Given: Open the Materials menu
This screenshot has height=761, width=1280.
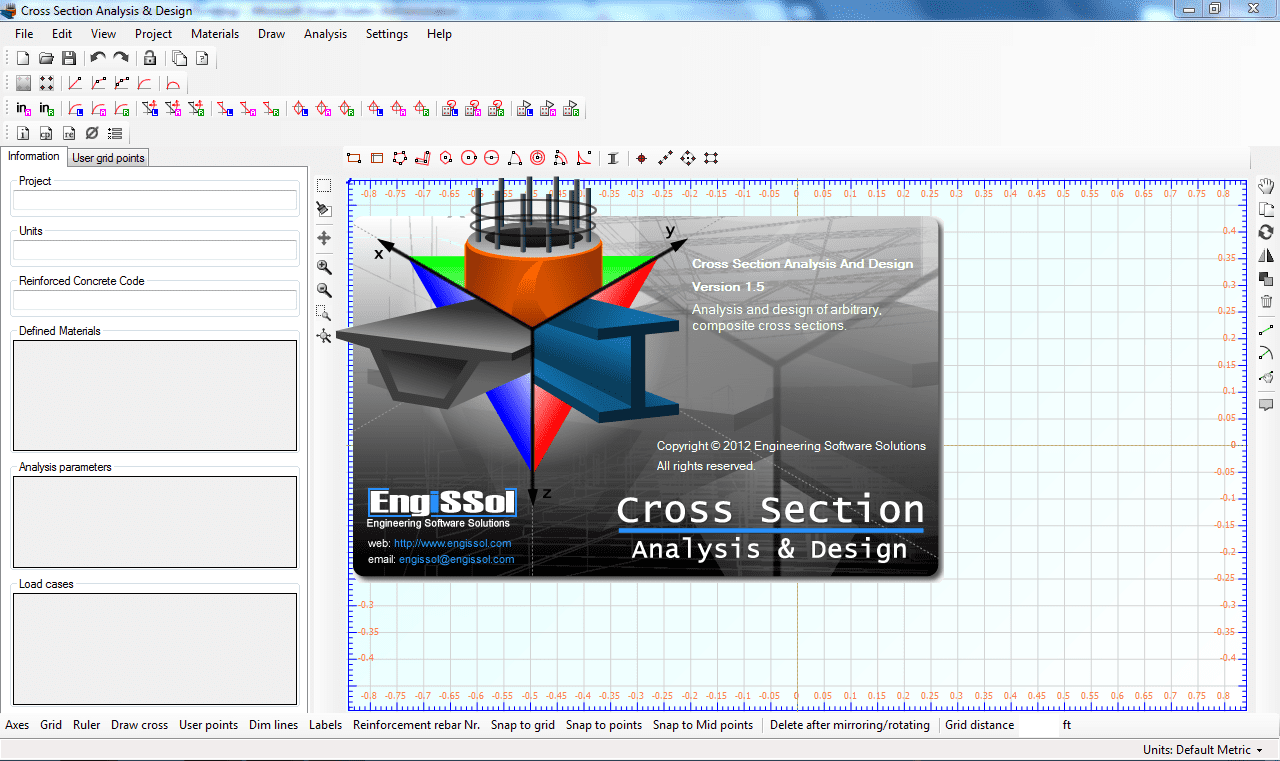Looking at the screenshot, I should coord(215,34).
